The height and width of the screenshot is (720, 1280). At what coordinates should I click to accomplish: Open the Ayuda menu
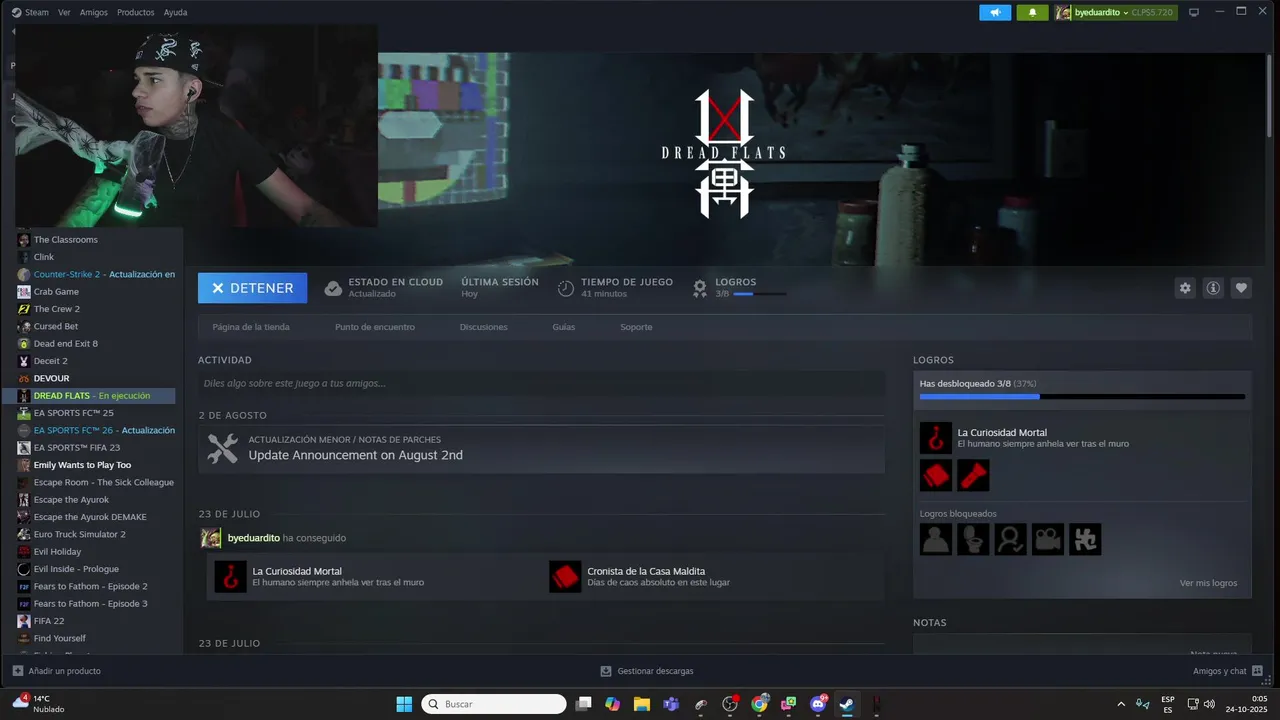(175, 12)
